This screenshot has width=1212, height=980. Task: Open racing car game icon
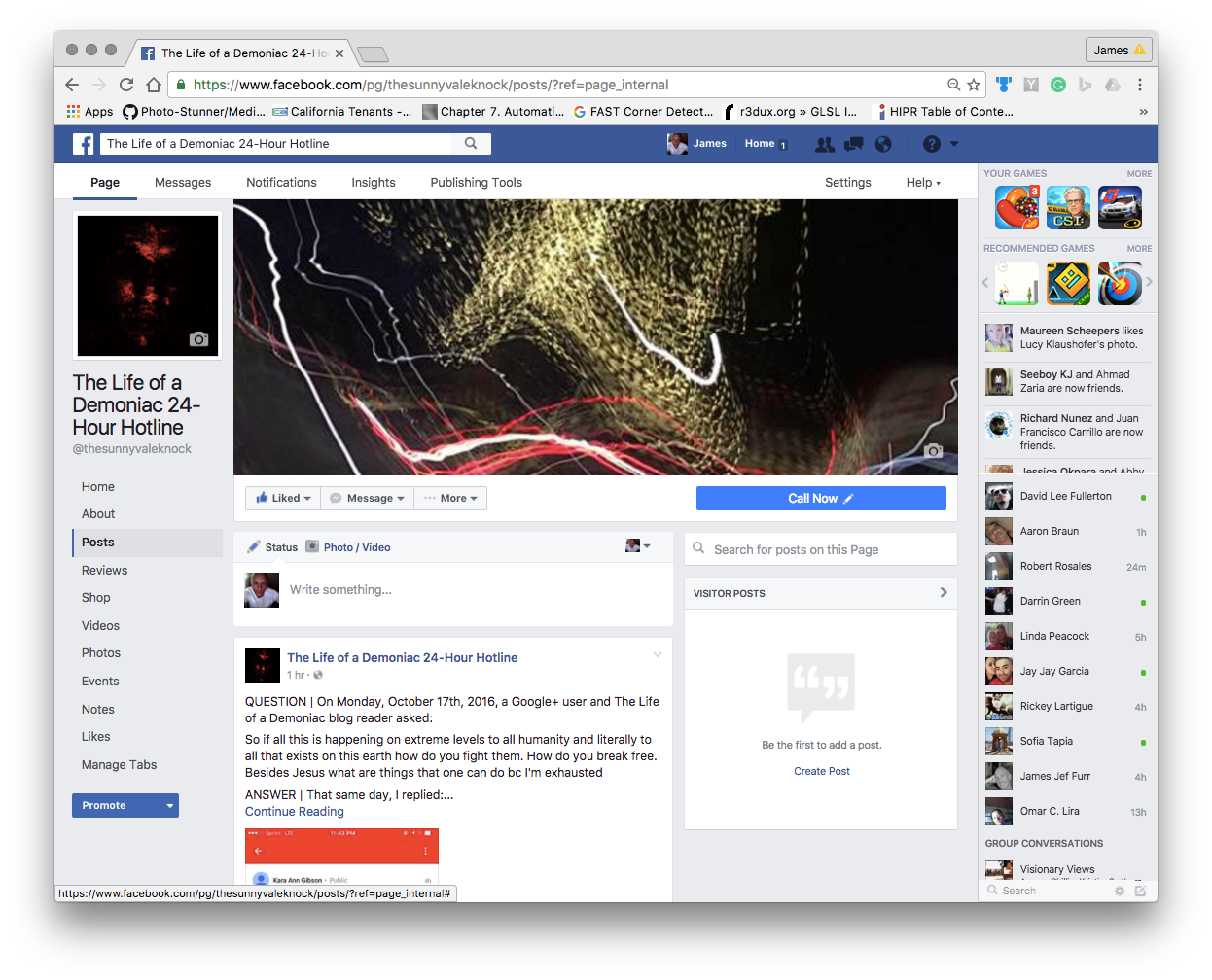click(x=1120, y=207)
